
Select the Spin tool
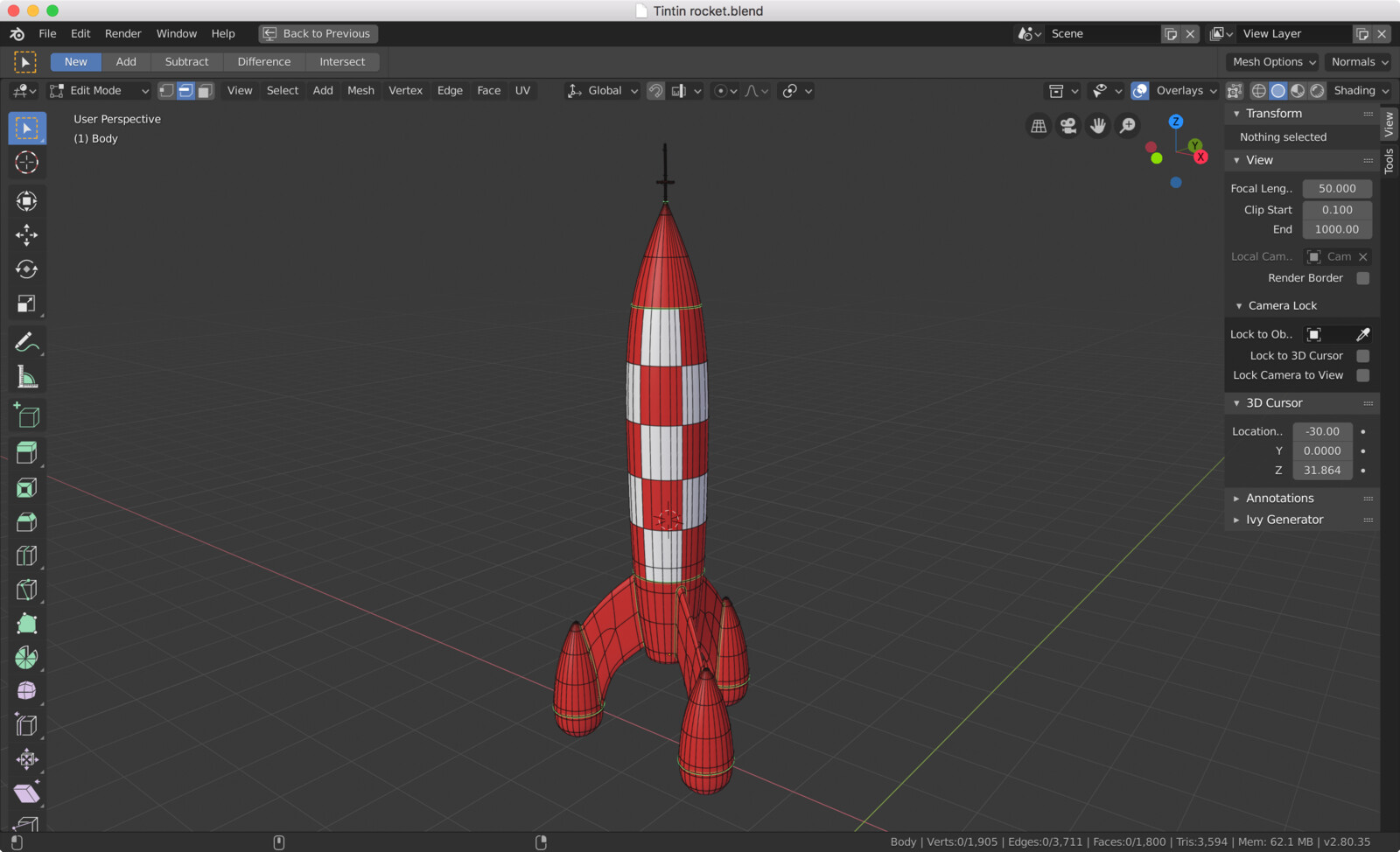point(27,657)
